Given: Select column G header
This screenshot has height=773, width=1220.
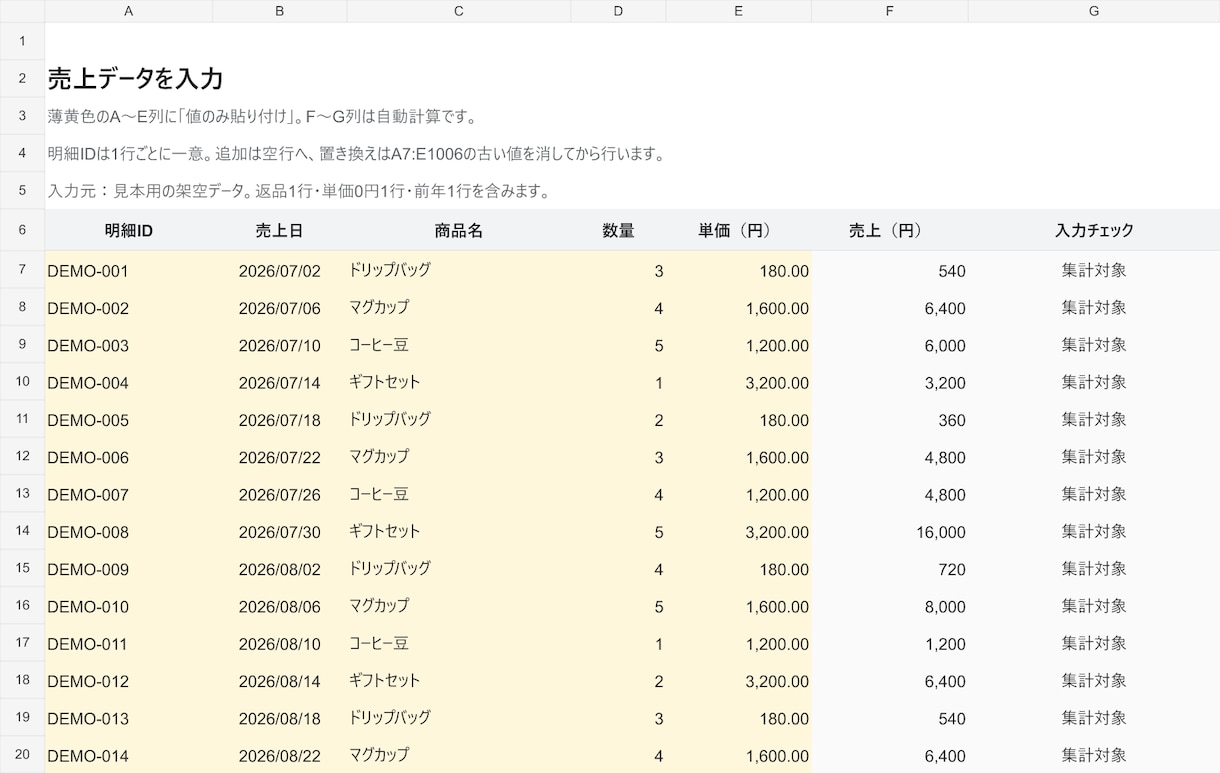Looking at the screenshot, I should click(x=1094, y=11).
